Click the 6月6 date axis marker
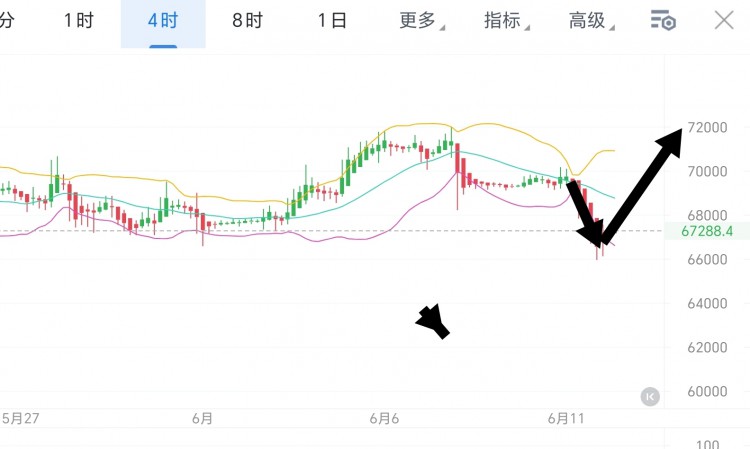The image size is (750, 449). coord(384,419)
